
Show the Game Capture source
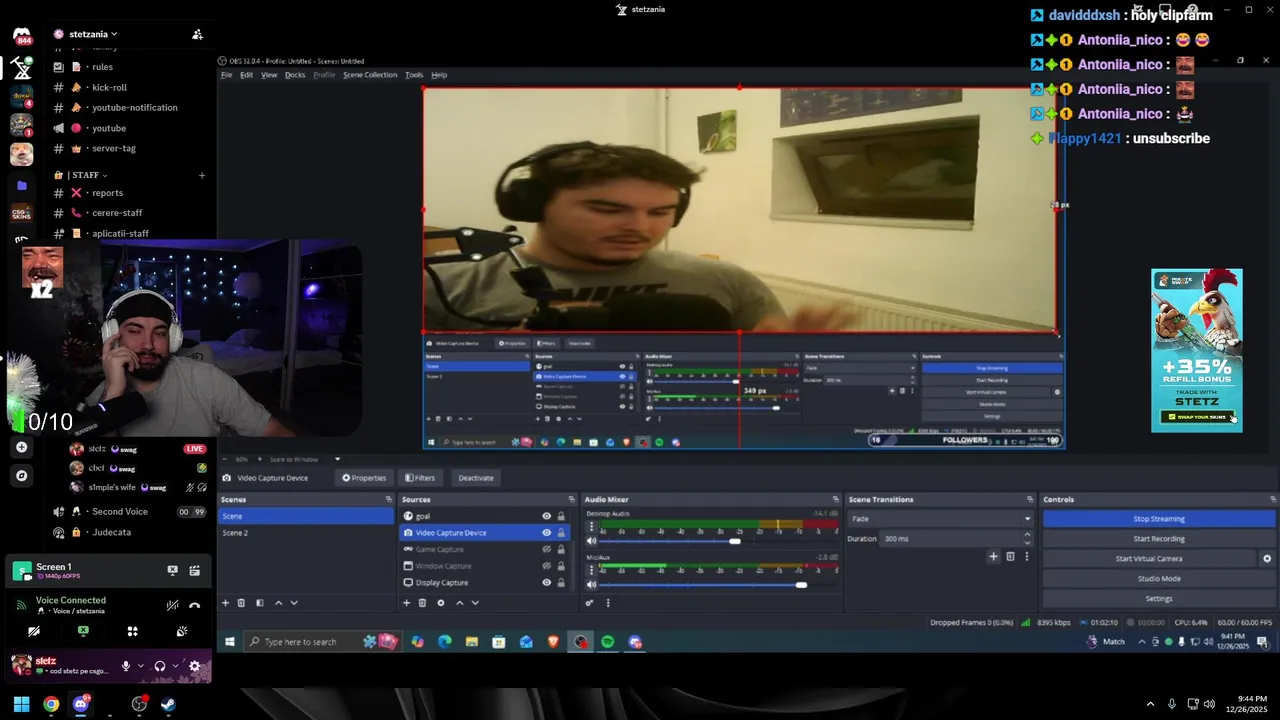pos(546,549)
